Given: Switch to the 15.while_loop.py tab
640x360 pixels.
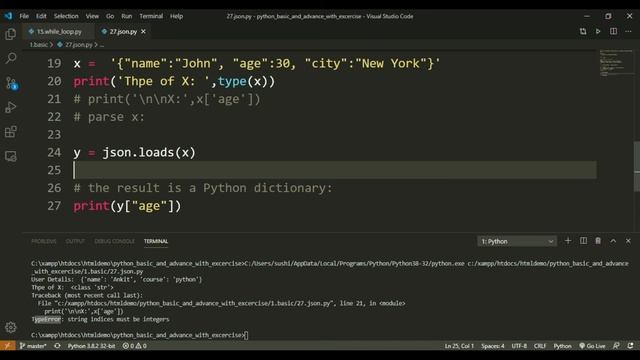Looking at the screenshot, I should tap(59, 31).
